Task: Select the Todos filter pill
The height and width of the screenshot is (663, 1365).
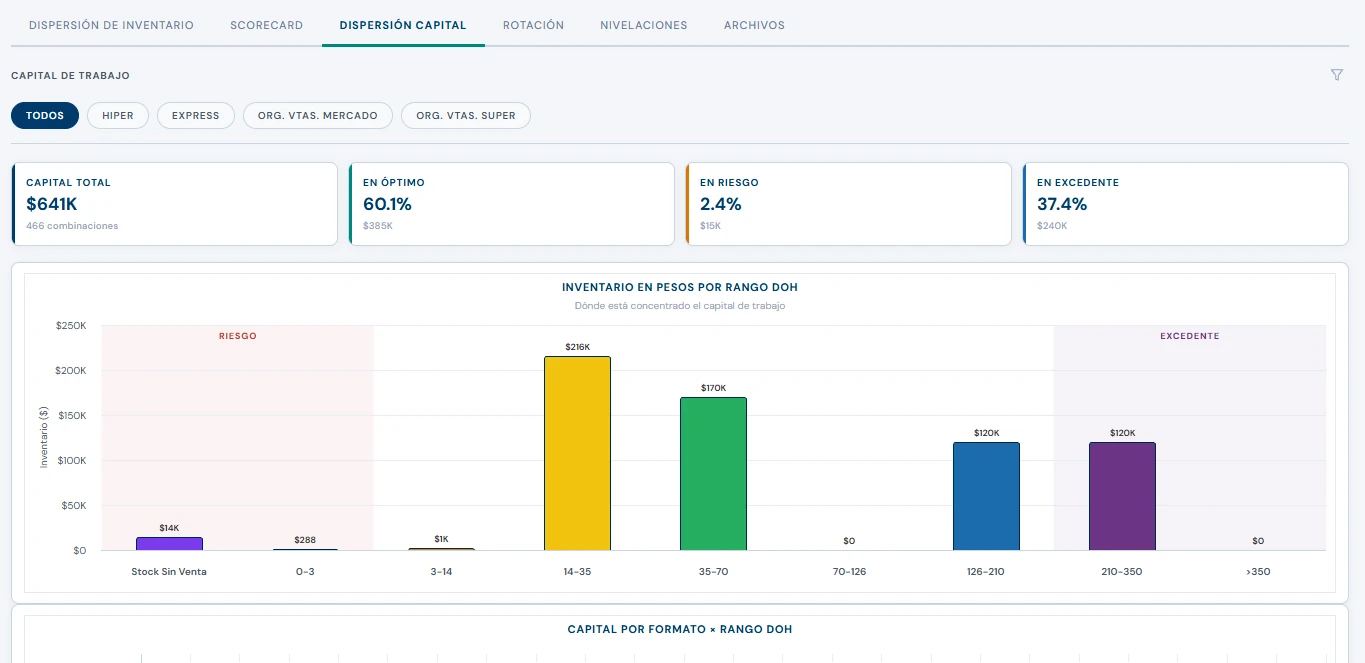Action: [45, 116]
